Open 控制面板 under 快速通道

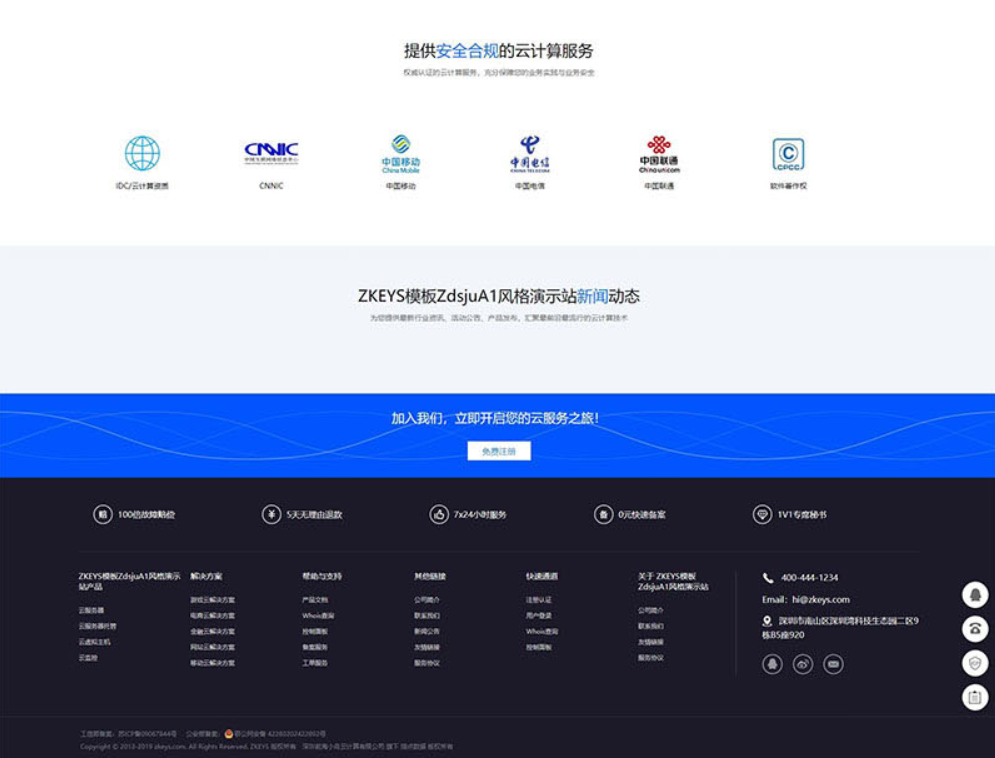click(539, 648)
